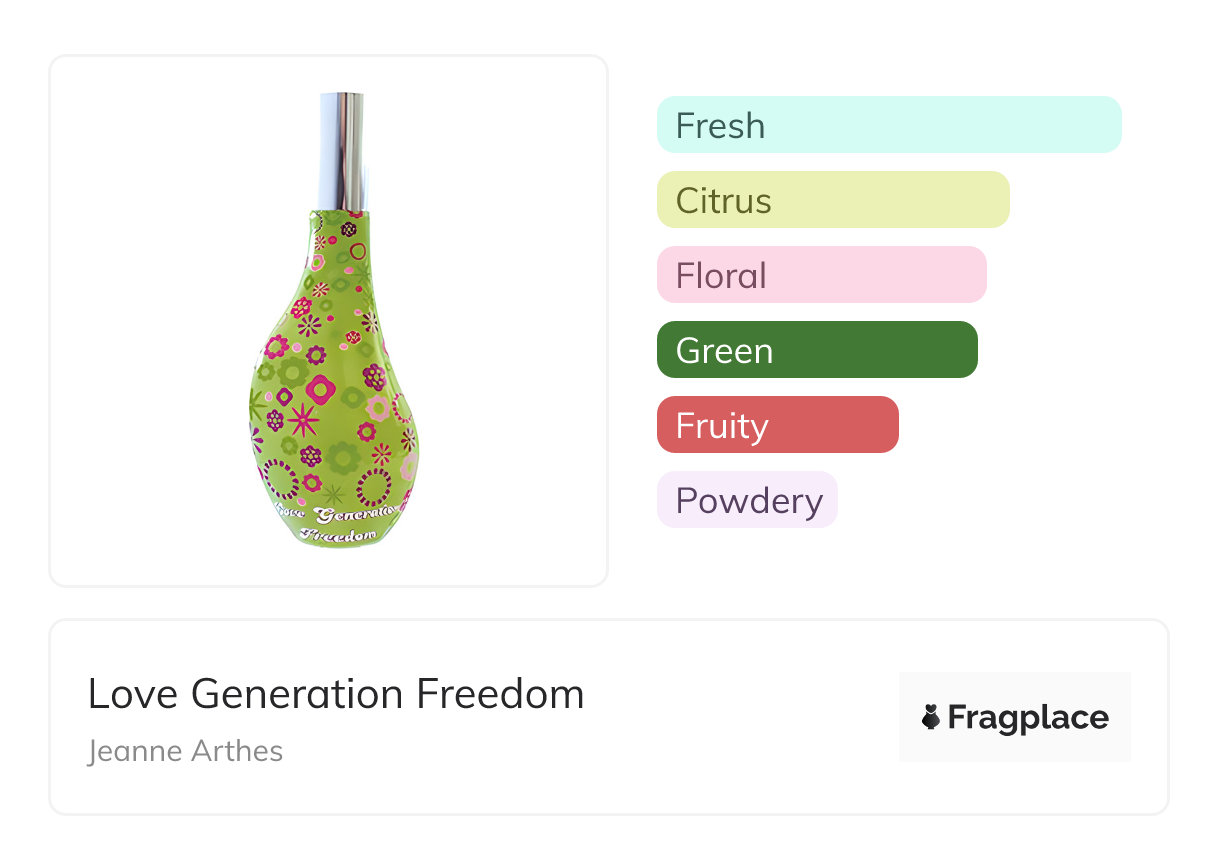Open the Love Generation Freedom title
The height and width of the screenshot is (864, 1218).
click(x=336, y=694)
